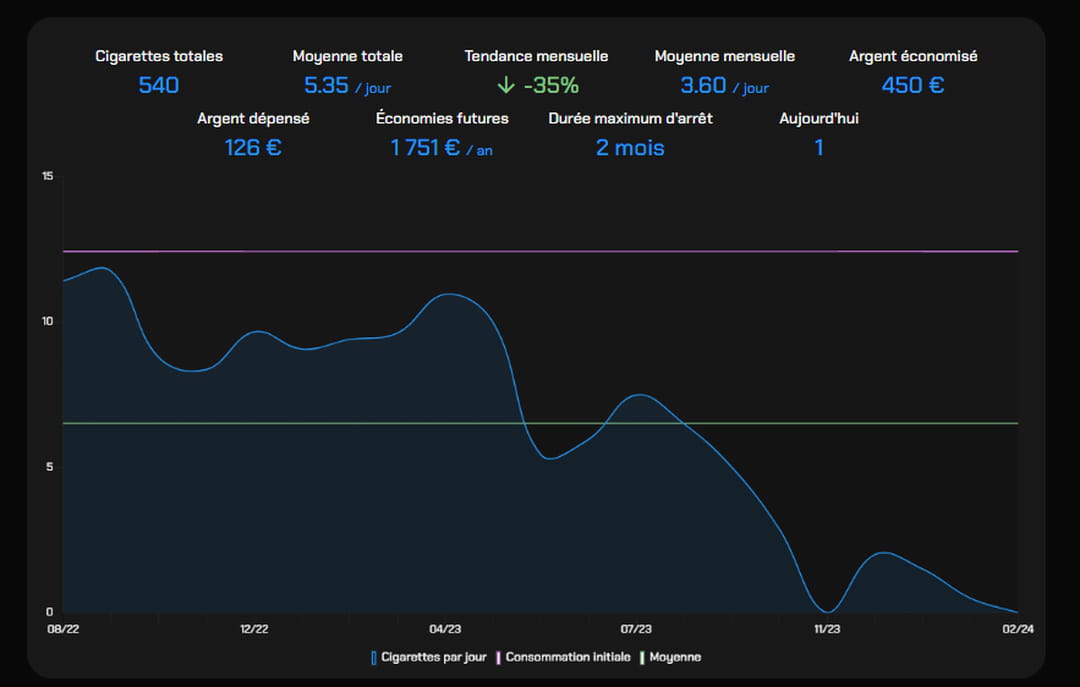Viewport: 1080px width, 687px height.
Task: Select the 'Moyenne mensuelle' 3.60 value
Action: 703,85
